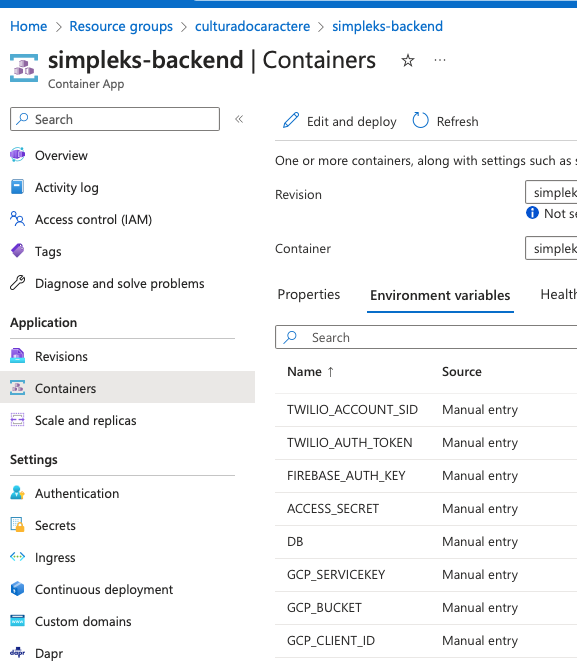Image resolution: width=577 pixels, height=661 pixels.
Task: Click the Containers sidebar icon
Action: tap(17, 388)
